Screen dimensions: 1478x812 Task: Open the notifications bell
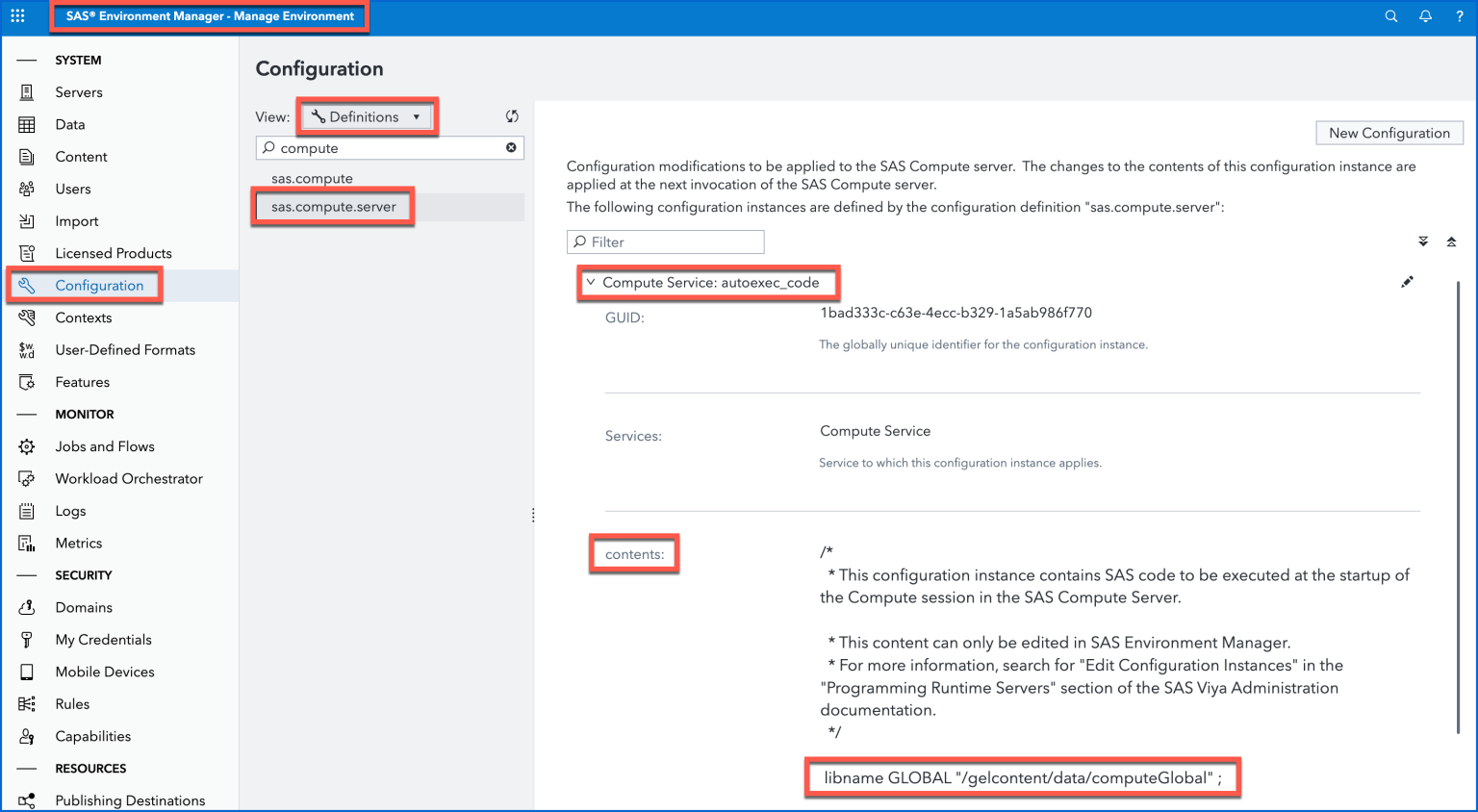point(1425,16)
